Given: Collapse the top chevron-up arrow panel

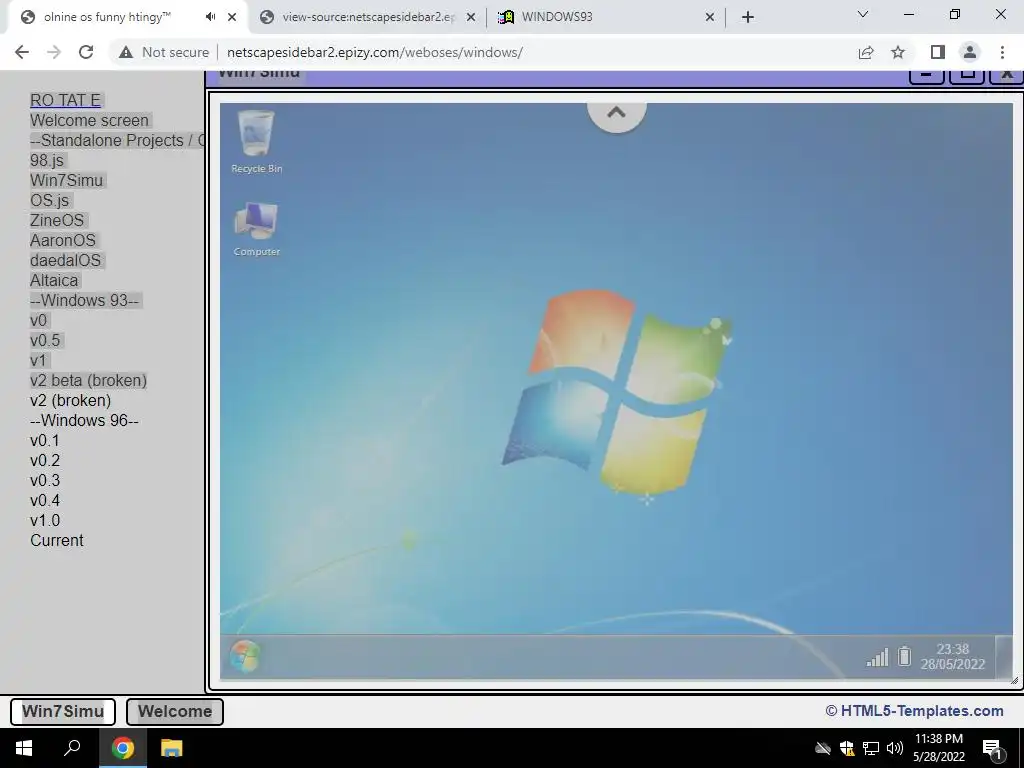Looking at the screenshot, I should click(x=616, y=113).
